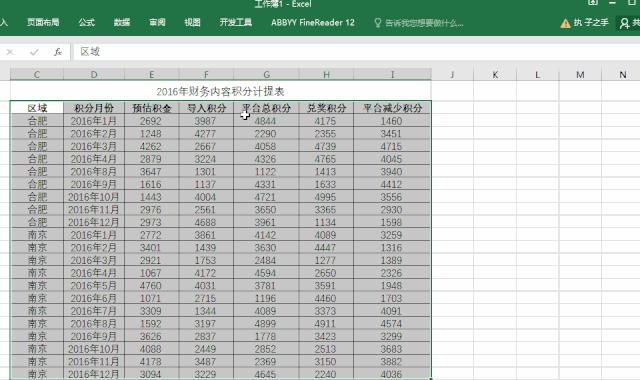Click cell with value 3094

pos(151,374)
